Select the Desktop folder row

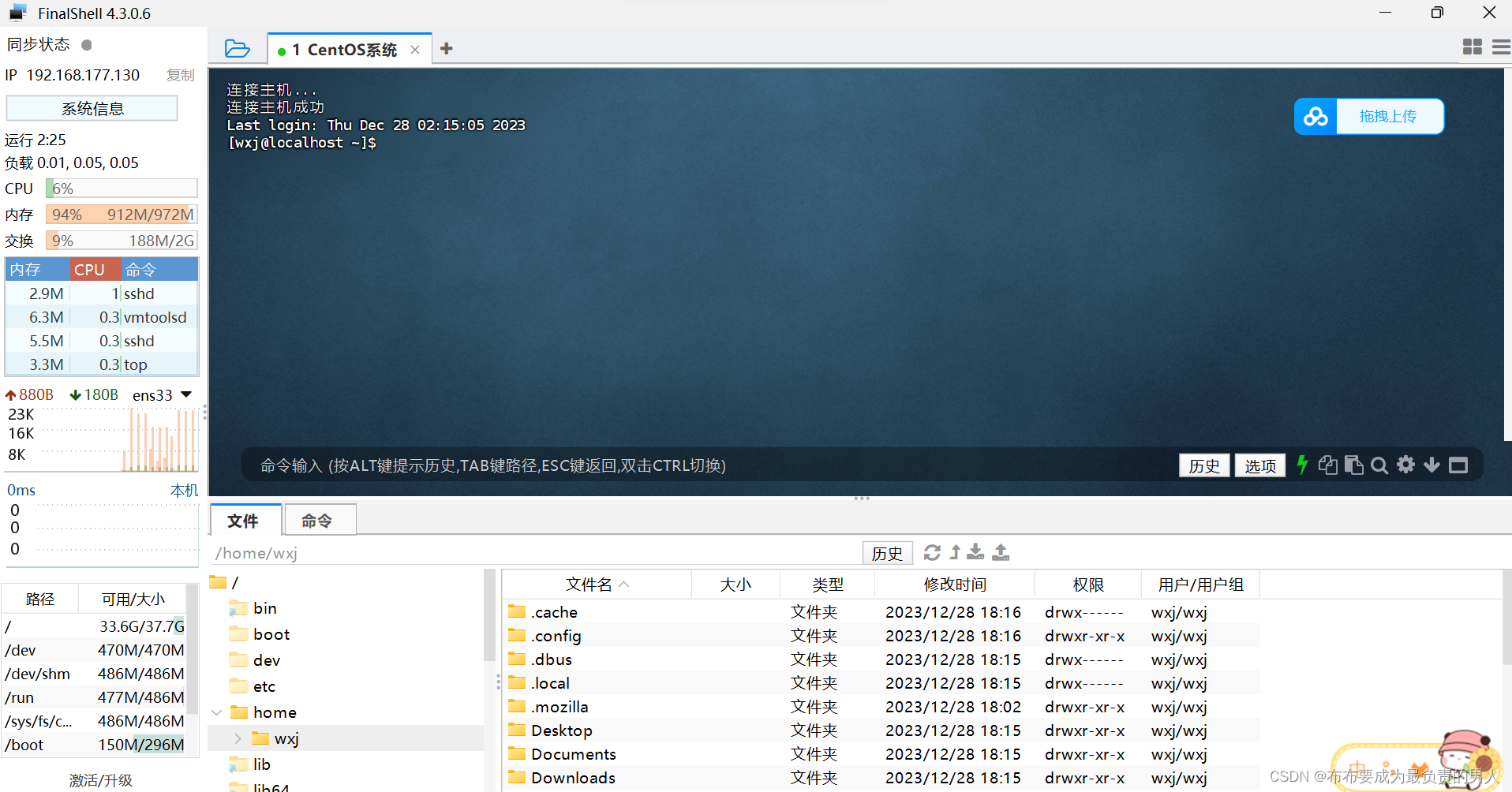coord(881,730)
